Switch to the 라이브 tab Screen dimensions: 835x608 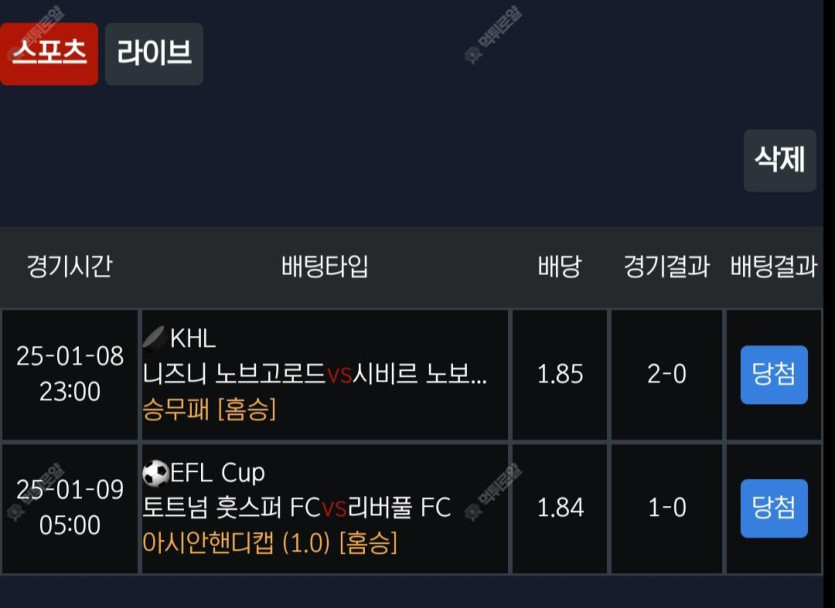[x=154, y=54]
